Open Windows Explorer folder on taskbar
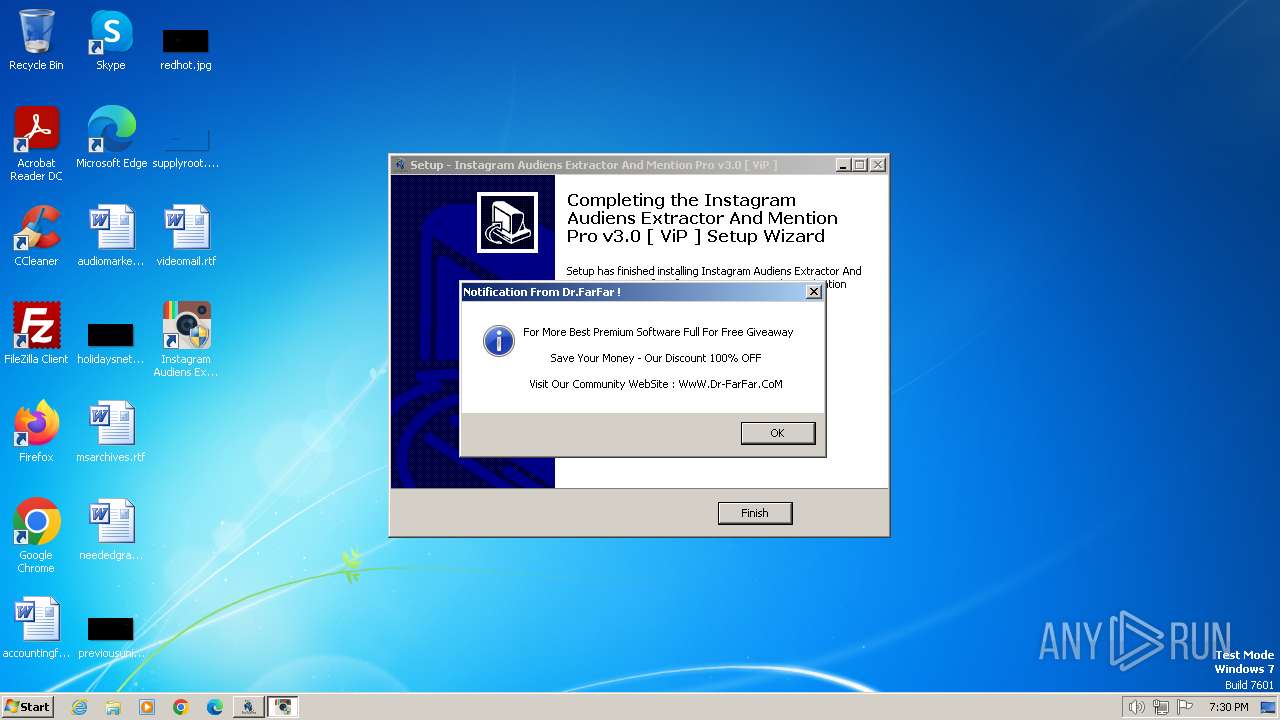1280x720 pixels. pyautogui.click(x=113, y=707)
